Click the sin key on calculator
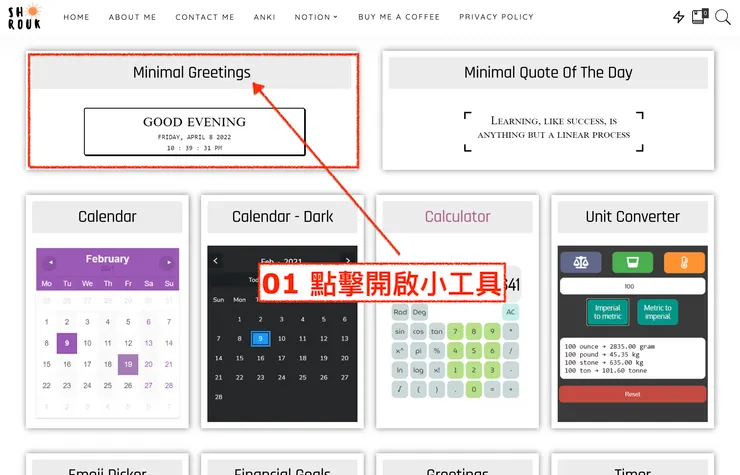740x475 pixels. (x=400, y=331)
